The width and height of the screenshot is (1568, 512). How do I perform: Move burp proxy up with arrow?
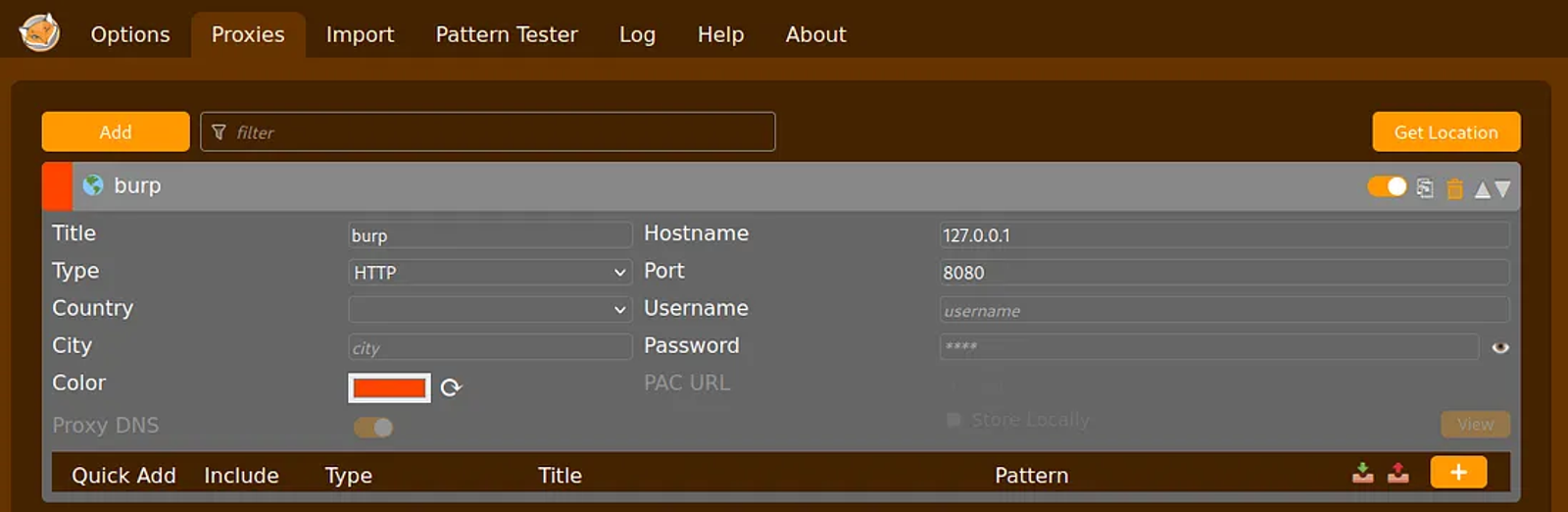click(1483, 189)
